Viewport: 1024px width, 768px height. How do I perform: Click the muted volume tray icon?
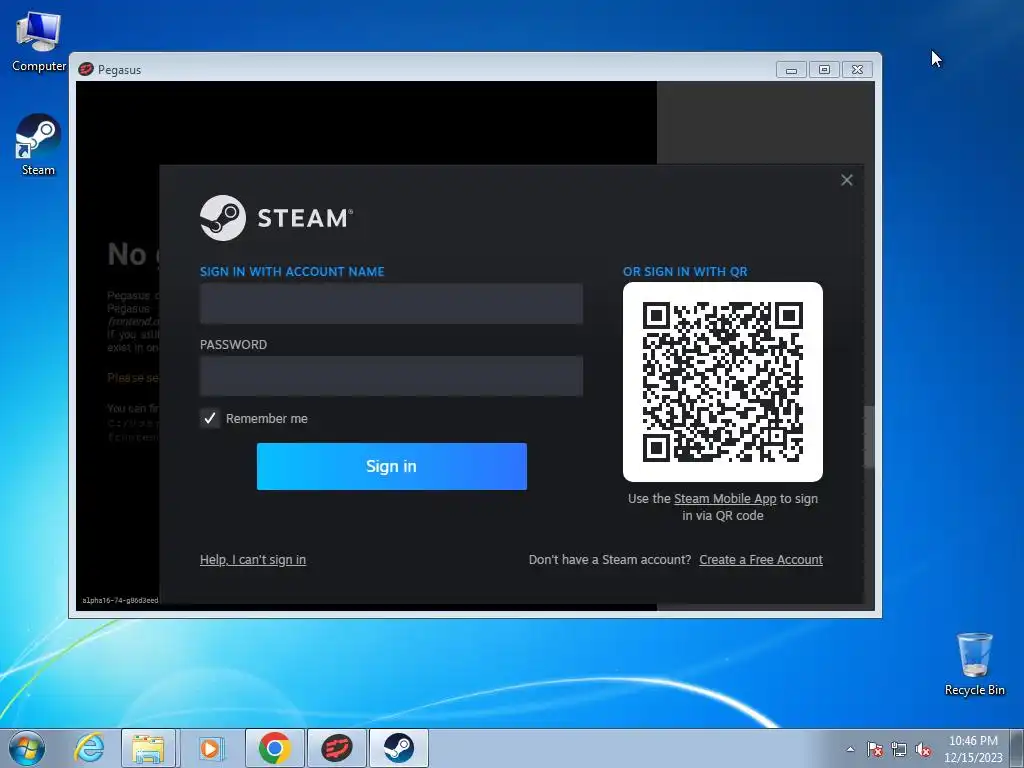pos(923,749)
